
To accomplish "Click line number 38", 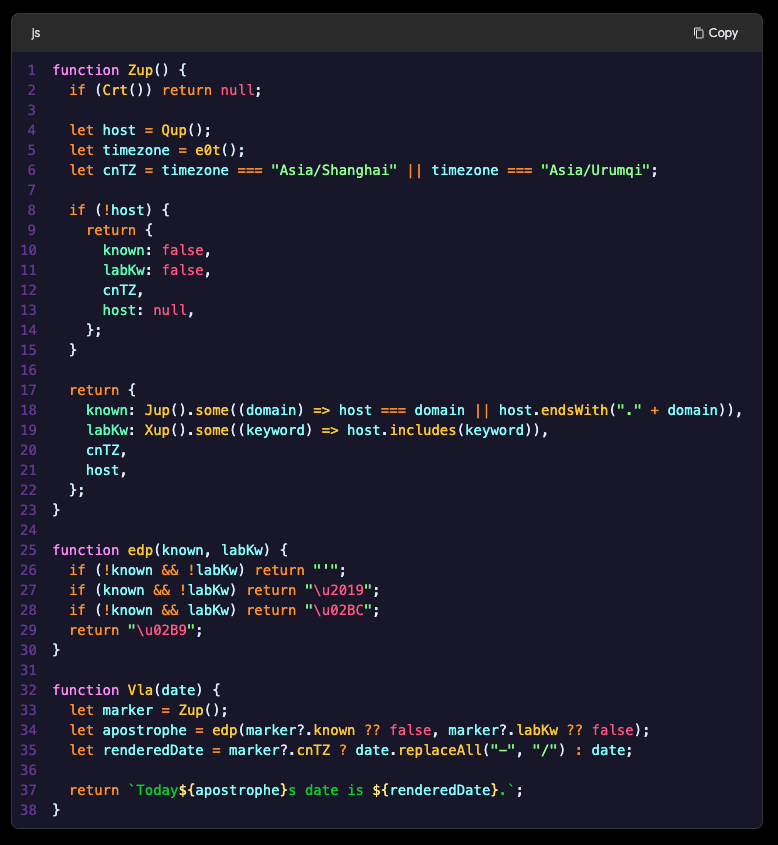I will pos(28,810).
